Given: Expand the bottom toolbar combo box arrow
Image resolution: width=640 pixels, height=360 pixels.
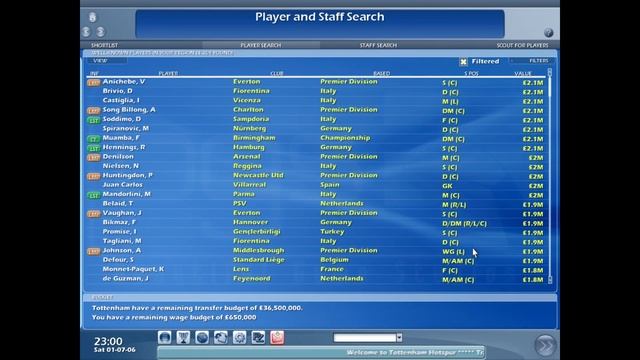Looking at the screenshot, I should [399, 338].
